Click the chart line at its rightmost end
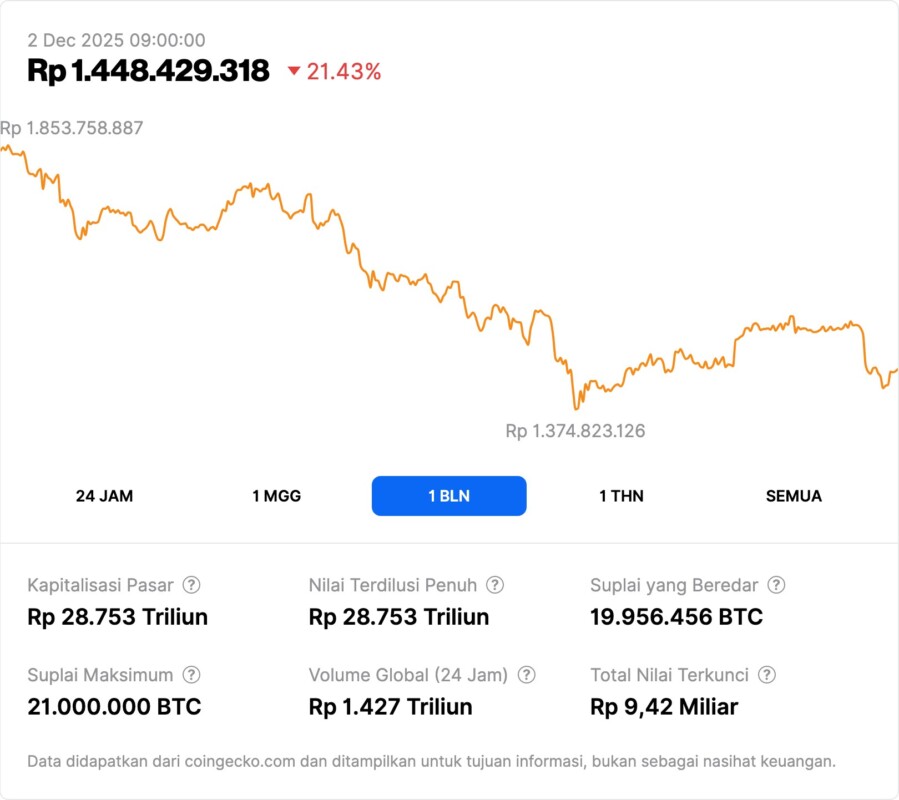Image resolution: width=899 pixels, height=800 pixels. 895,370
